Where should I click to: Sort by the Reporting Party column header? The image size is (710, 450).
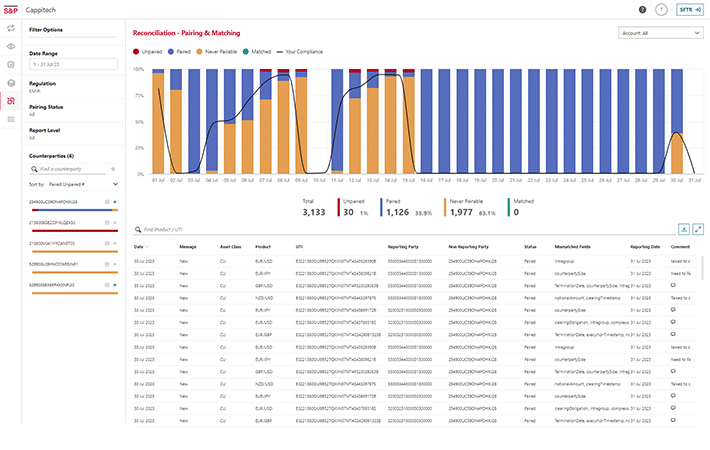pyautogui.click(x=403, y=247)
